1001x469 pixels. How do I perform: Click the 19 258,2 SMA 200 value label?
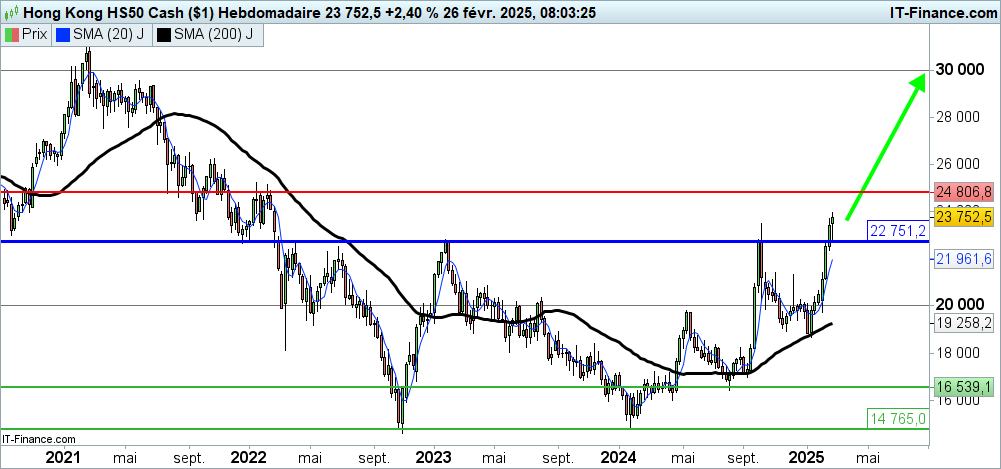coord(963,323)
